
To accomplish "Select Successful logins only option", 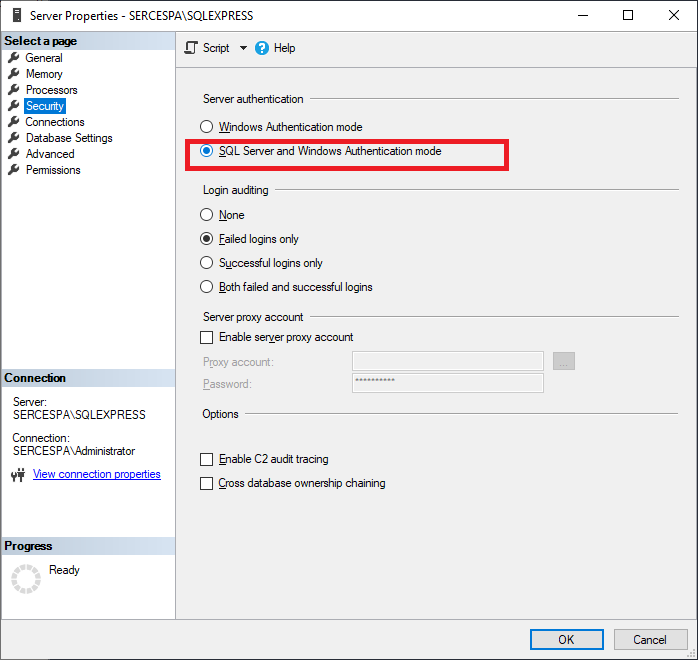I will [x=207, y=263].
